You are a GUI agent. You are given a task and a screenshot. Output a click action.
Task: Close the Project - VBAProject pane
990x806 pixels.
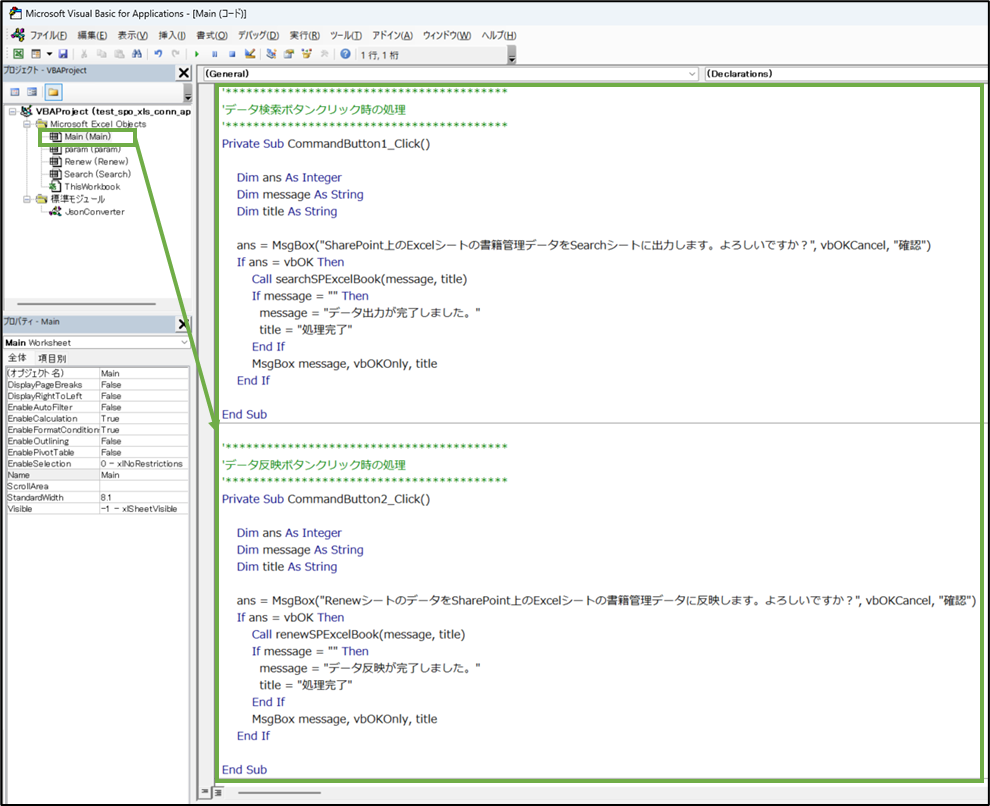point(184,73)
